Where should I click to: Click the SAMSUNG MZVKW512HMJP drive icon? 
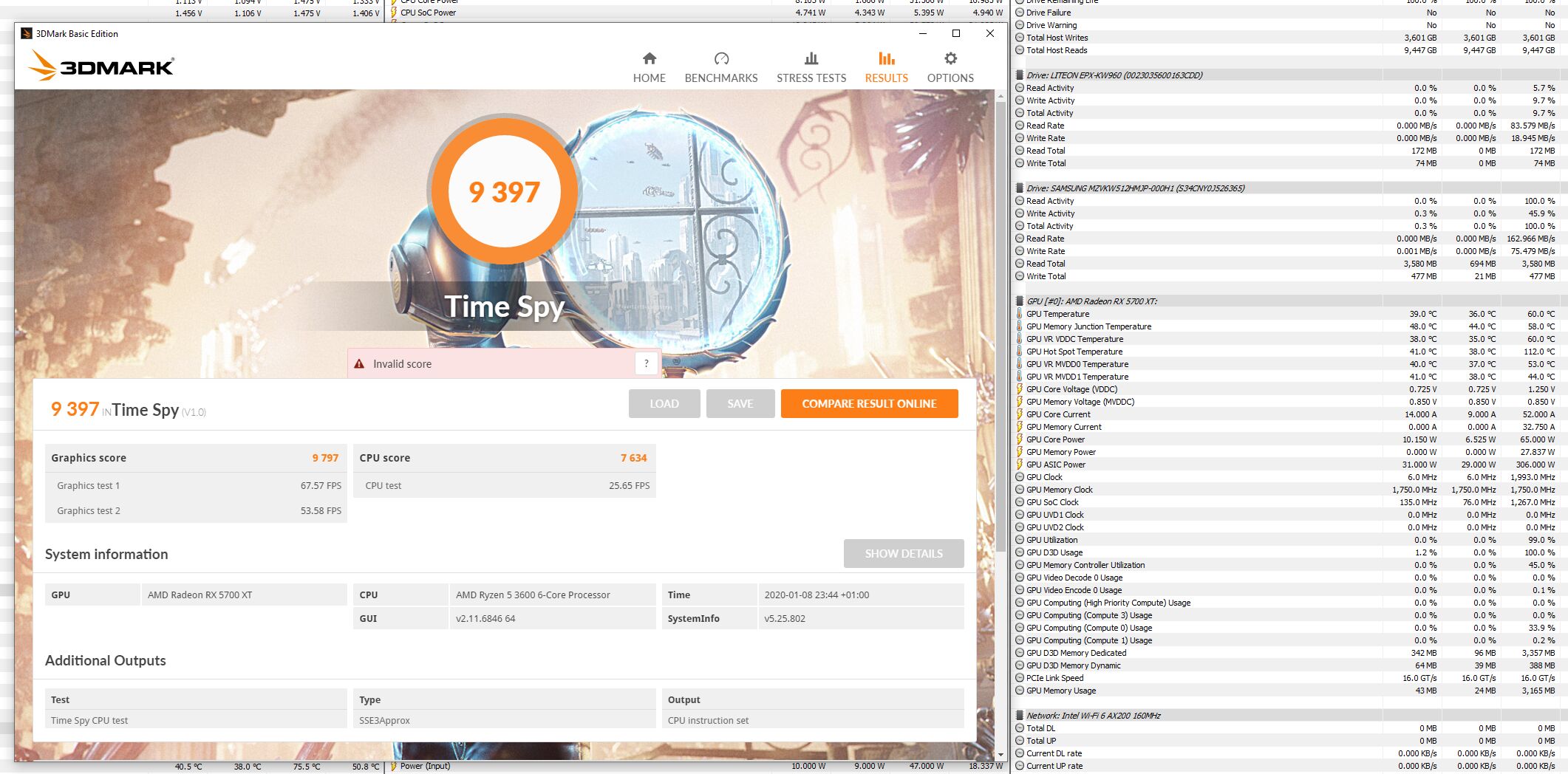click(x=1020, y=188)
